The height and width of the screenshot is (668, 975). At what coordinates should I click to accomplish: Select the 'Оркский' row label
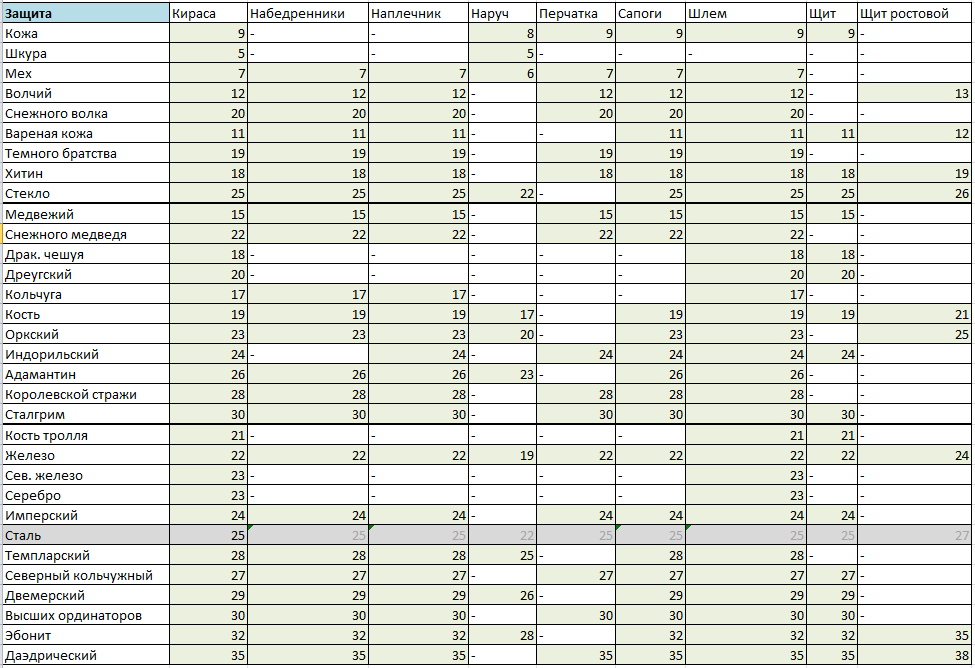[86, 334]
